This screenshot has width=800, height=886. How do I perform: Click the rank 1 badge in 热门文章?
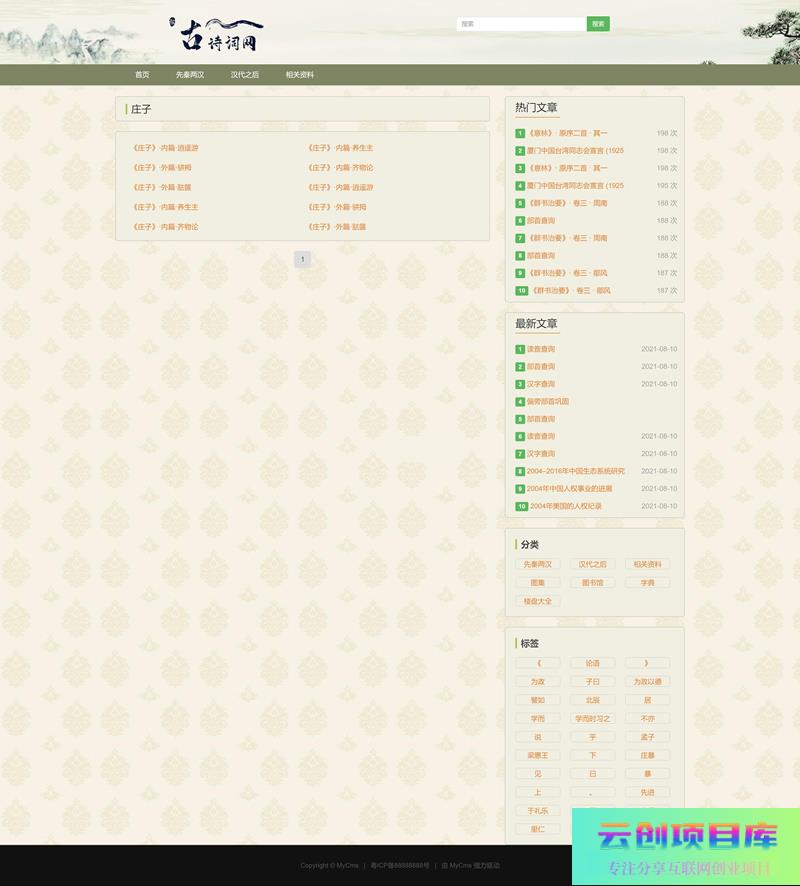click(520, 133)
